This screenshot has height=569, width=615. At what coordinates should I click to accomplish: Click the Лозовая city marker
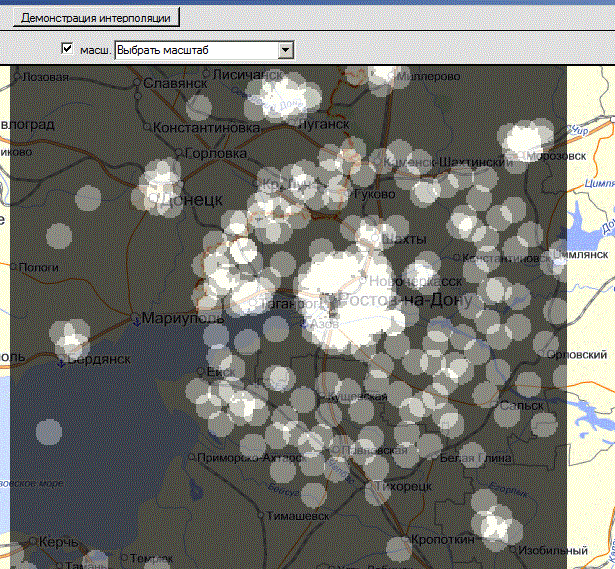pyautogui.click(x=17, y=76)
